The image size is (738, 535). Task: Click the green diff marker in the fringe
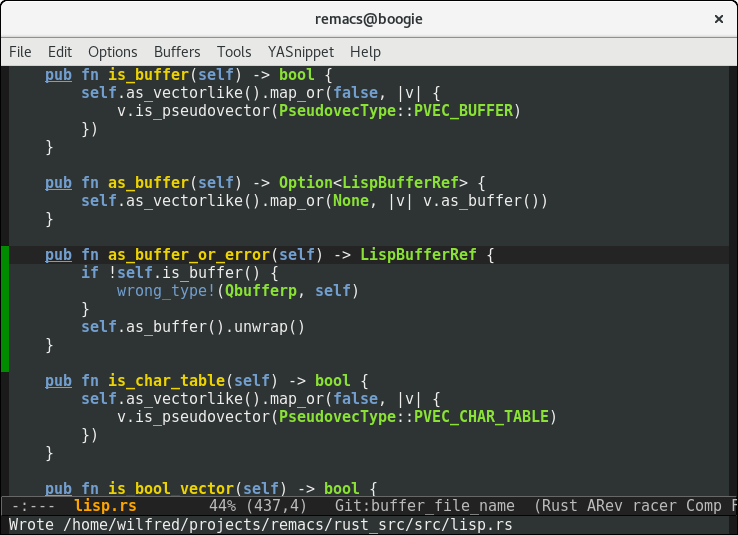(x=4, y=308)
